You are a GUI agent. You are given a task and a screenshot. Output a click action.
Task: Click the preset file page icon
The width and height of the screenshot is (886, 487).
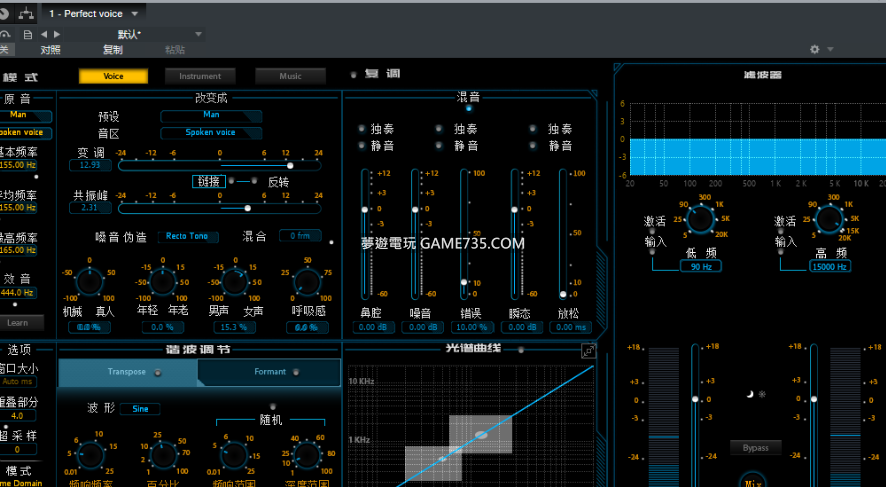click(x=28, y=34)
